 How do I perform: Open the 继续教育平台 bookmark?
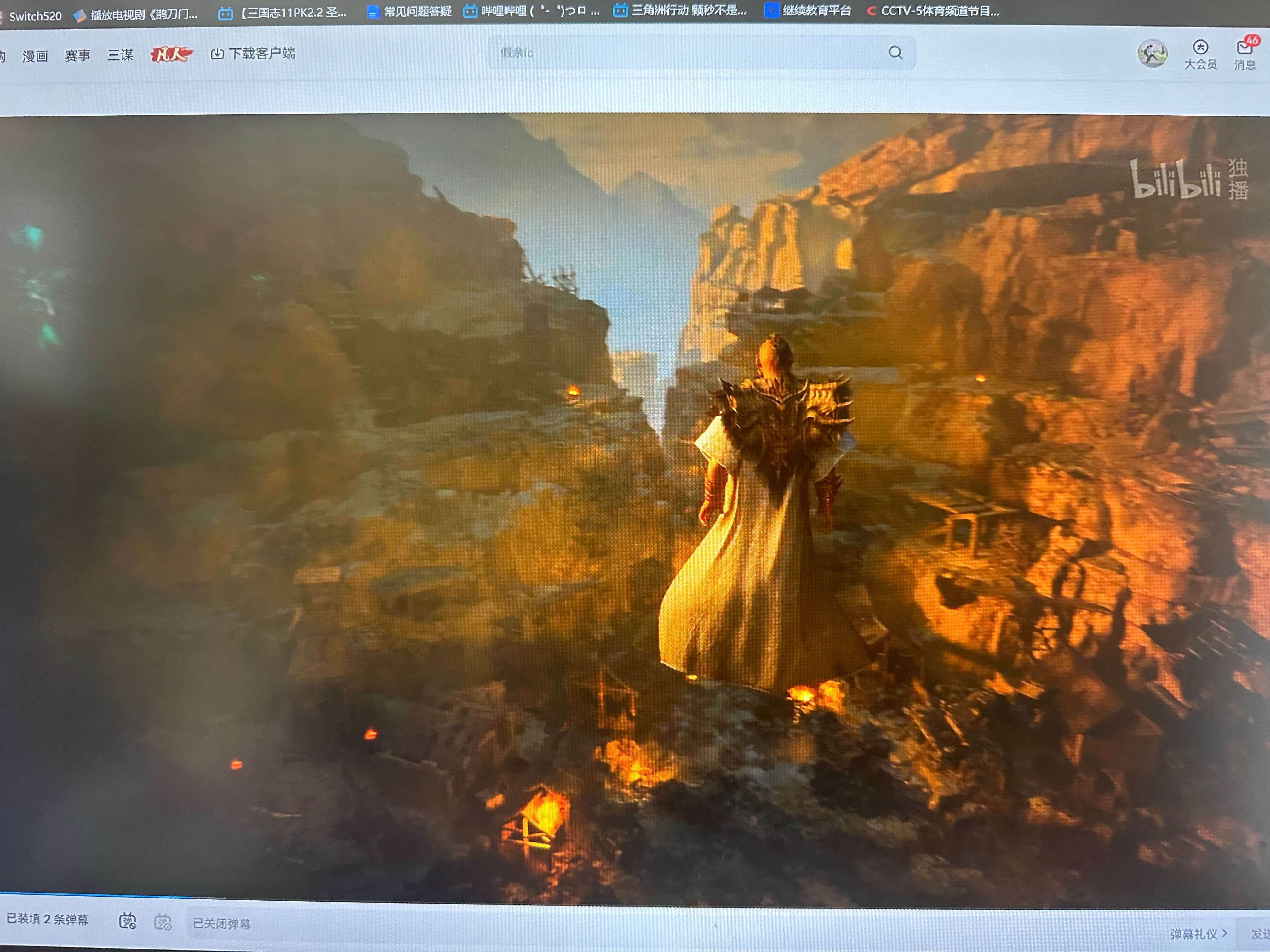(x=808, y=10)
